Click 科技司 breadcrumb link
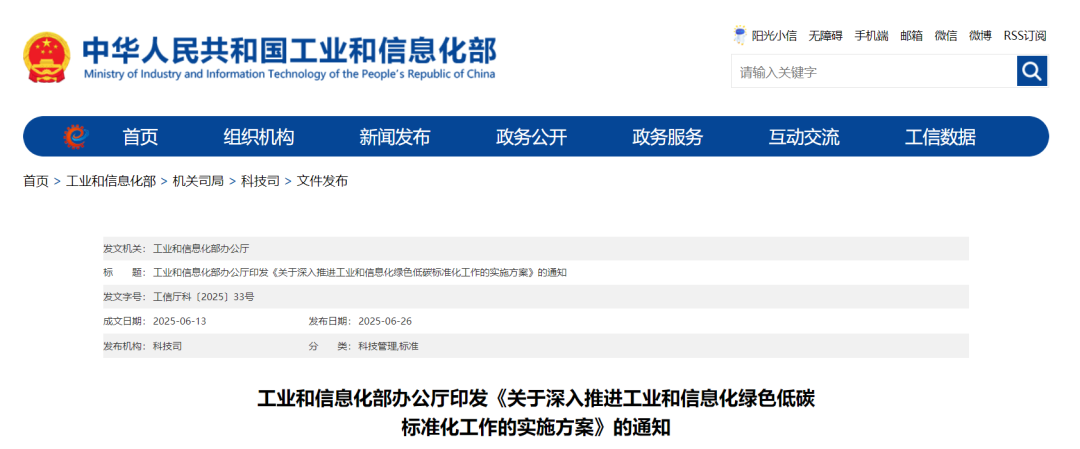Image resolution: width=1080 pixels, height=449 pixels. click(x=260, y=181)
